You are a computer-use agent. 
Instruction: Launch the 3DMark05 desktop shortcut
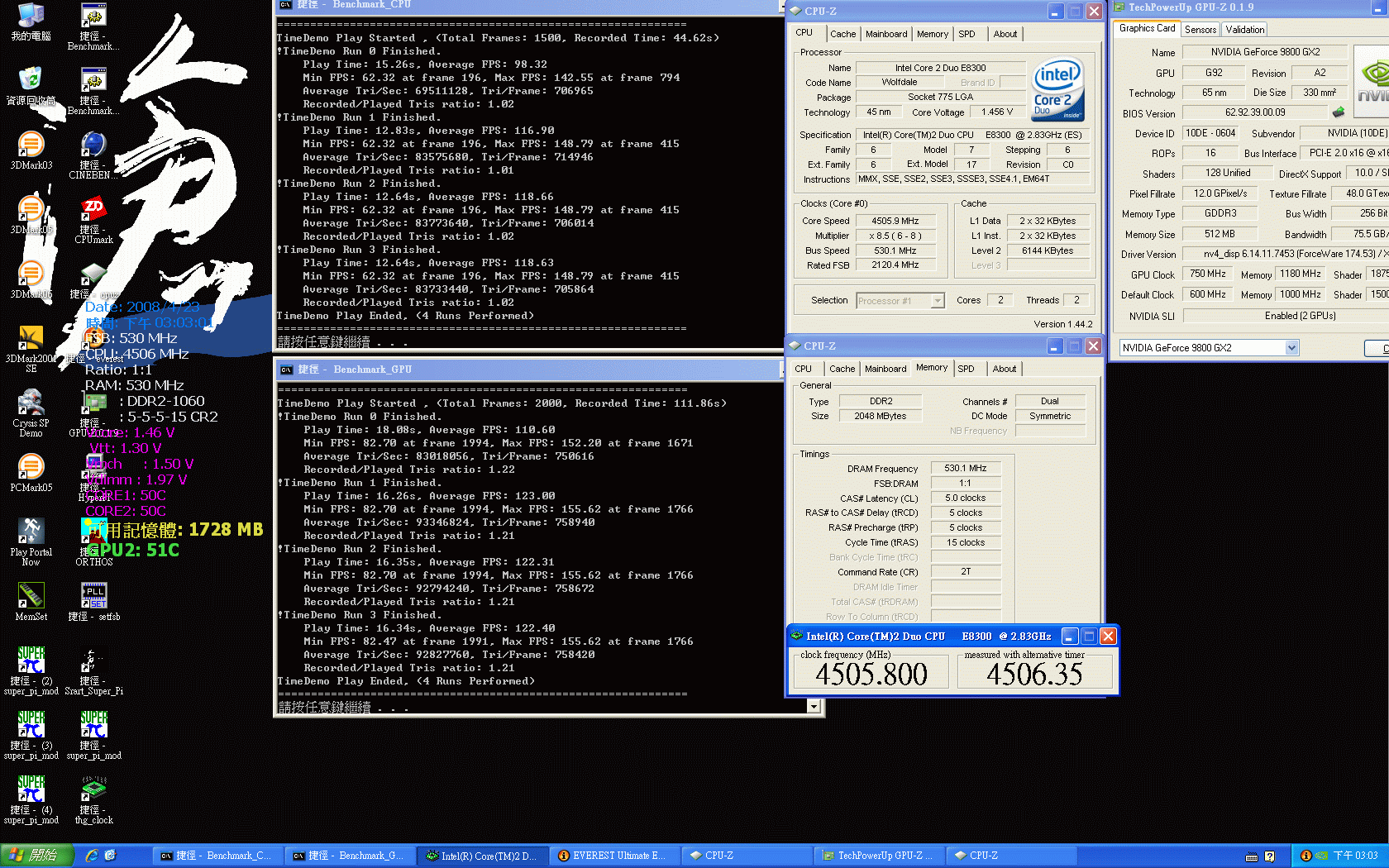click(31, 215)
